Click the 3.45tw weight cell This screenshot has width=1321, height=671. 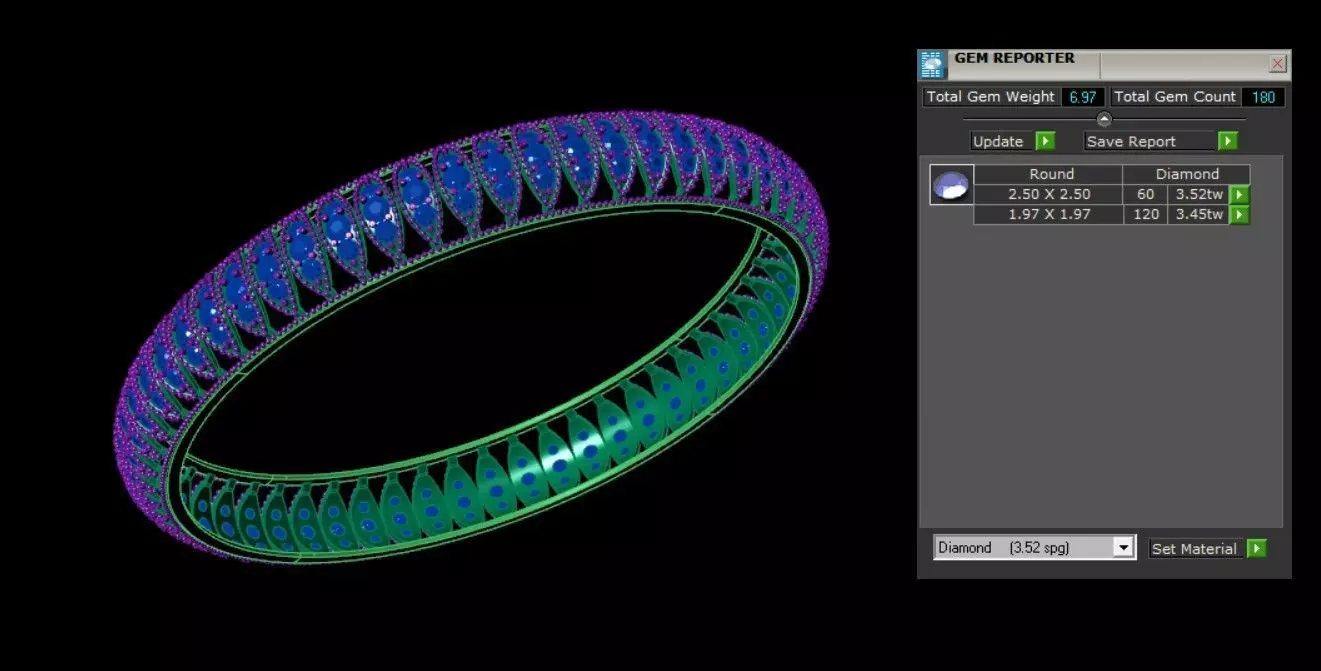[1198, 215]
